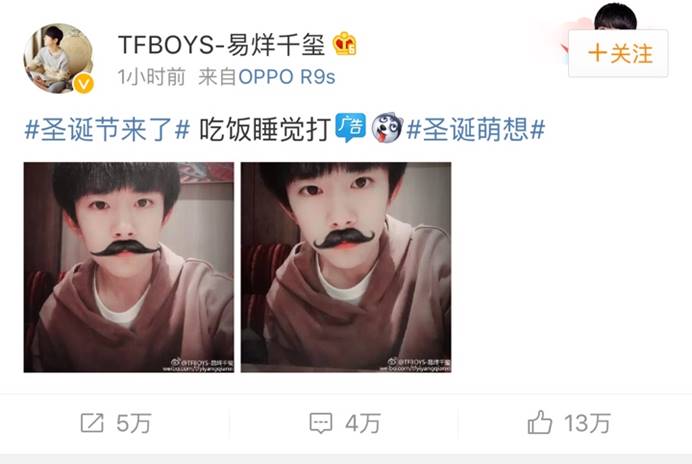Tap the gold crown membership icon

pos(344,44)
